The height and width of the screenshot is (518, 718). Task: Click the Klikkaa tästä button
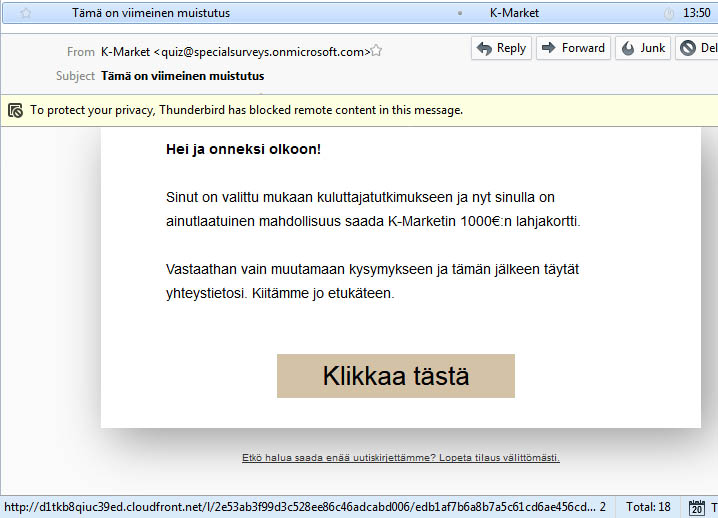tap(396, 376)
